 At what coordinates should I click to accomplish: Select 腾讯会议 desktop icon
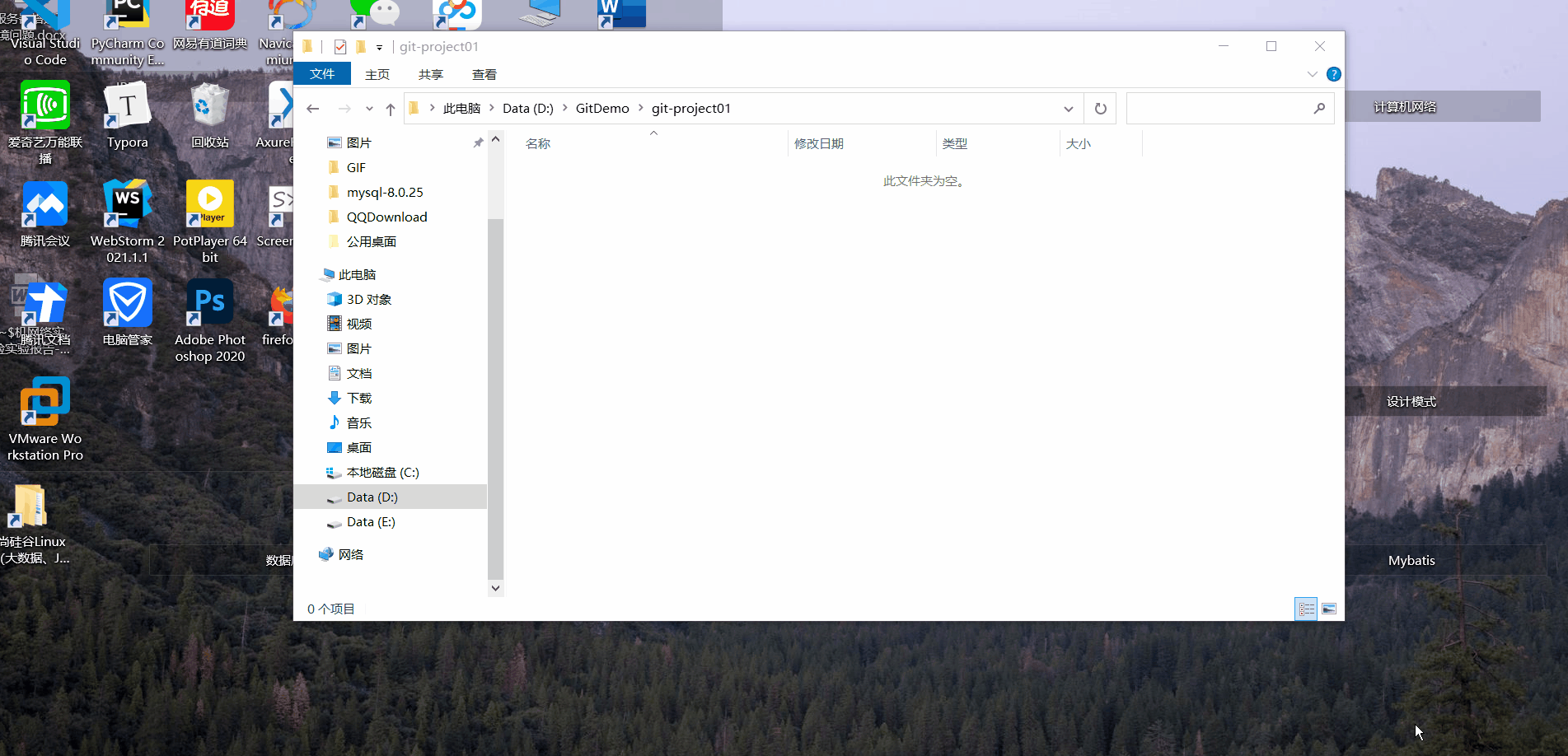click(x=45, y=216)
